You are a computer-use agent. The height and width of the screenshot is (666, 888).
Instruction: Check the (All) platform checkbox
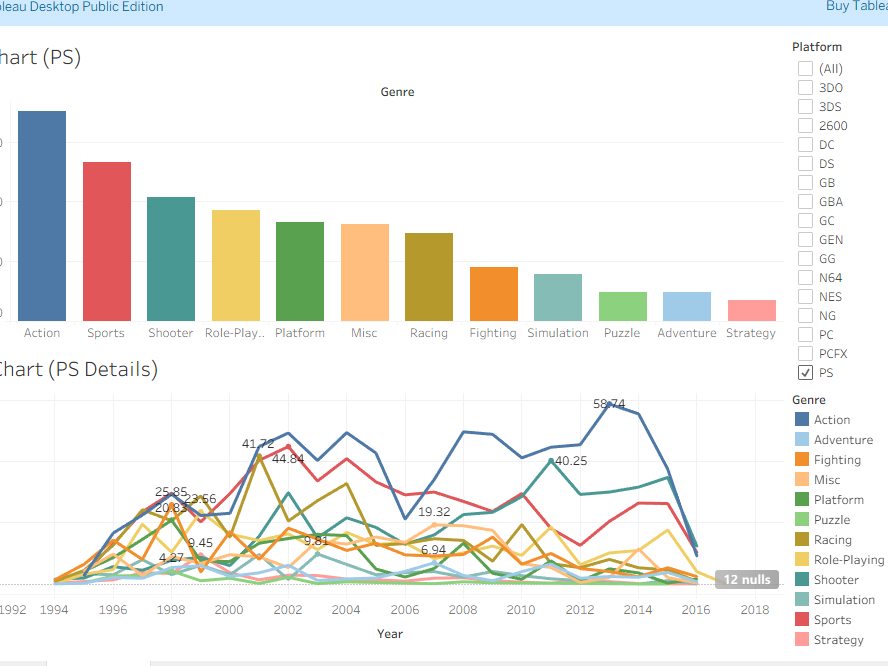(x=805, y=69)
